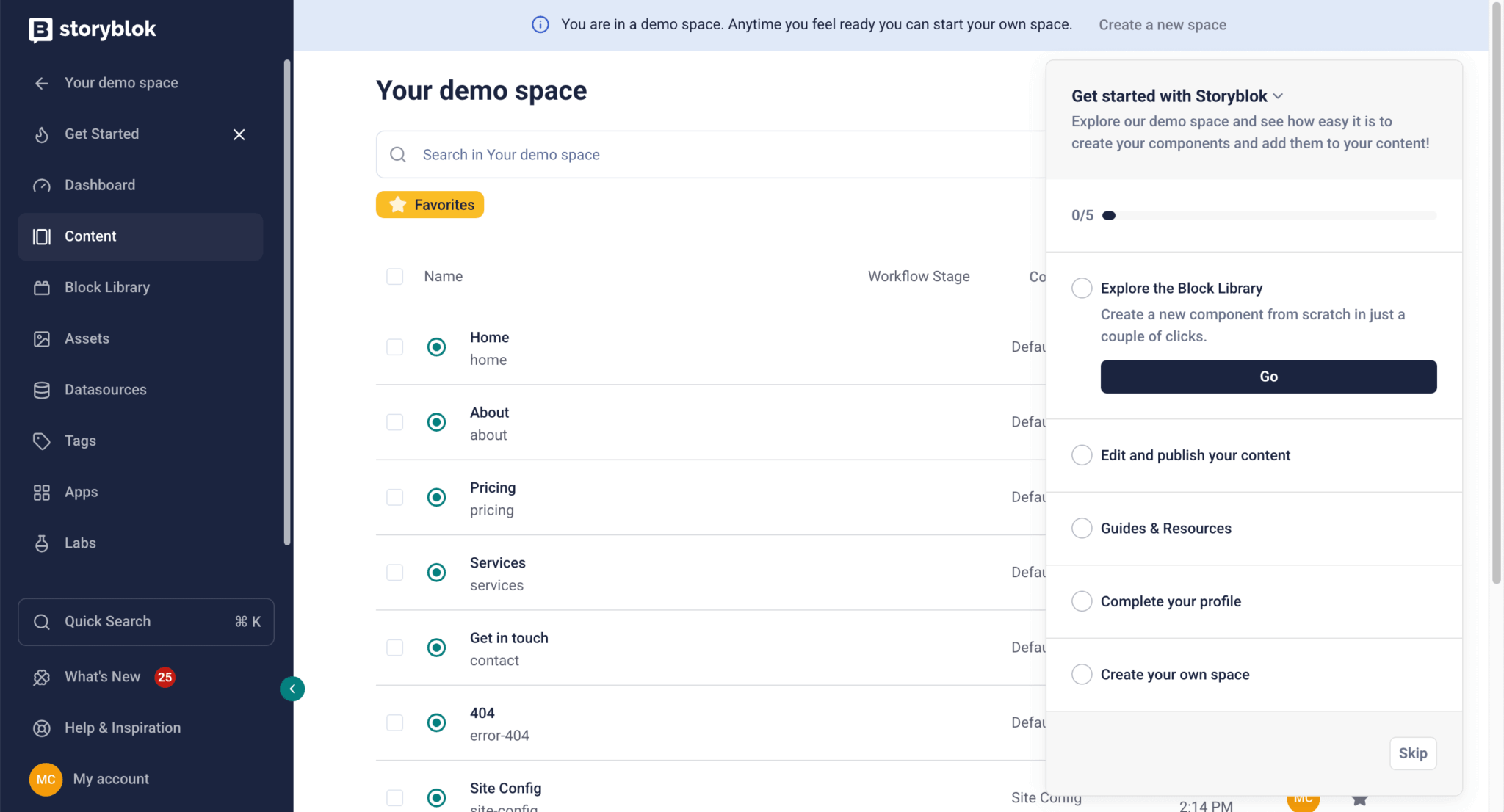Viewport: 1504px width, 812px height.
Task: Close the Get Started sidebar item
Action: pyautogui.click(x=239, y=134)
